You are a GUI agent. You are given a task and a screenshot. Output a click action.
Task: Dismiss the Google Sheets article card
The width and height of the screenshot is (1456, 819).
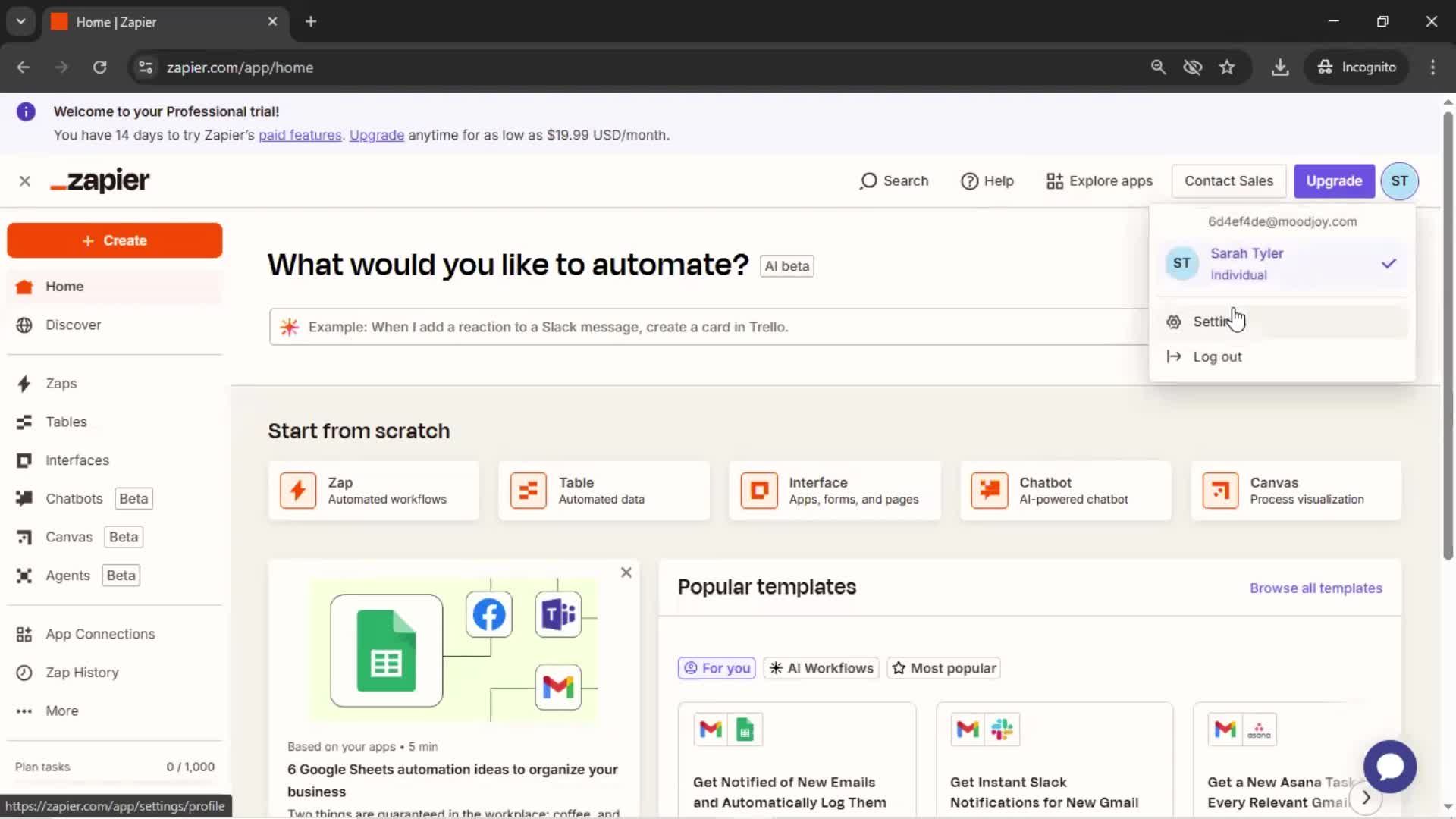(x=626, y=573)
